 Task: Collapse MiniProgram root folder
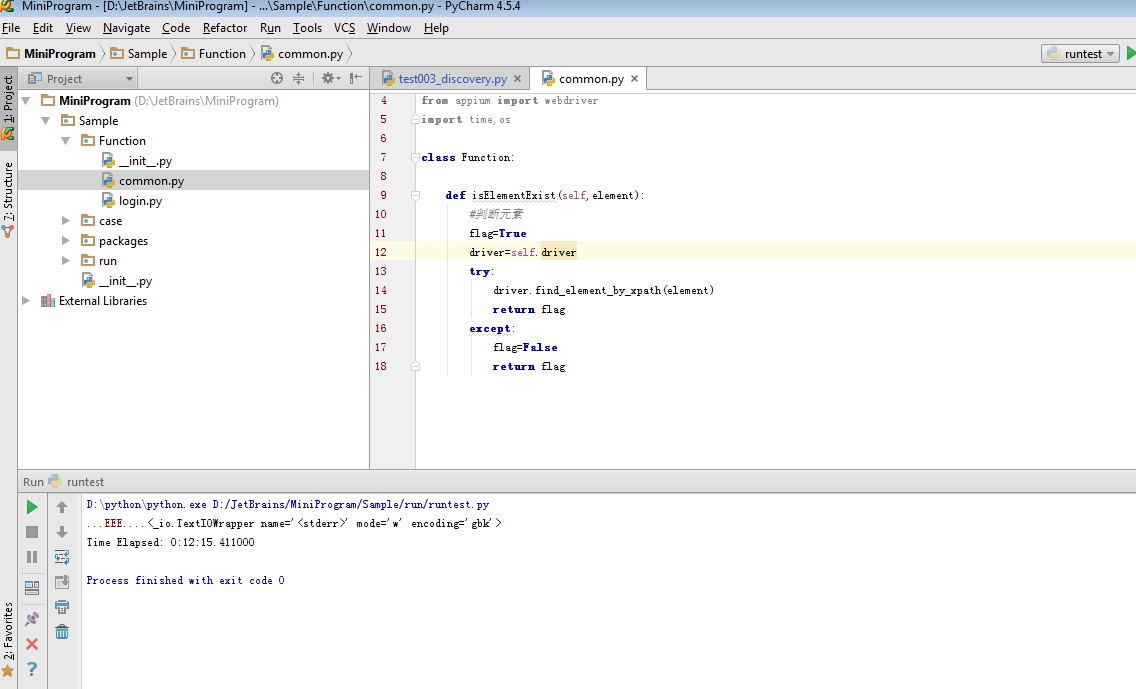point(26,101)
